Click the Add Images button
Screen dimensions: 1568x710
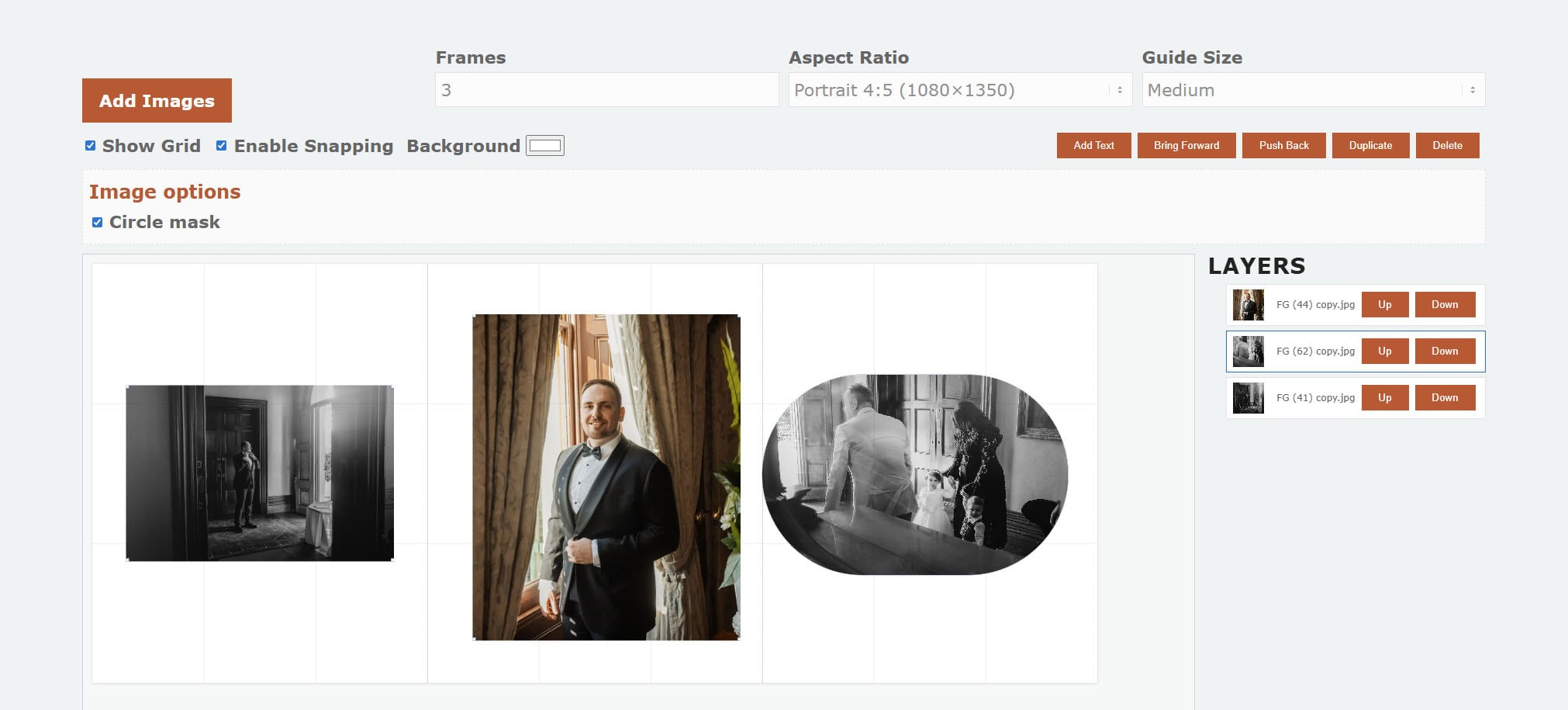157,99
